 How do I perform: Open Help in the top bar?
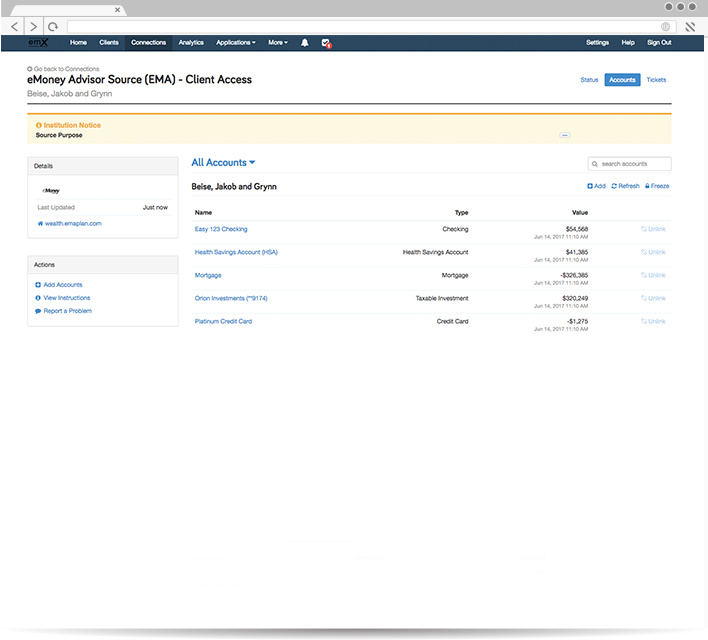pos(628,42)
